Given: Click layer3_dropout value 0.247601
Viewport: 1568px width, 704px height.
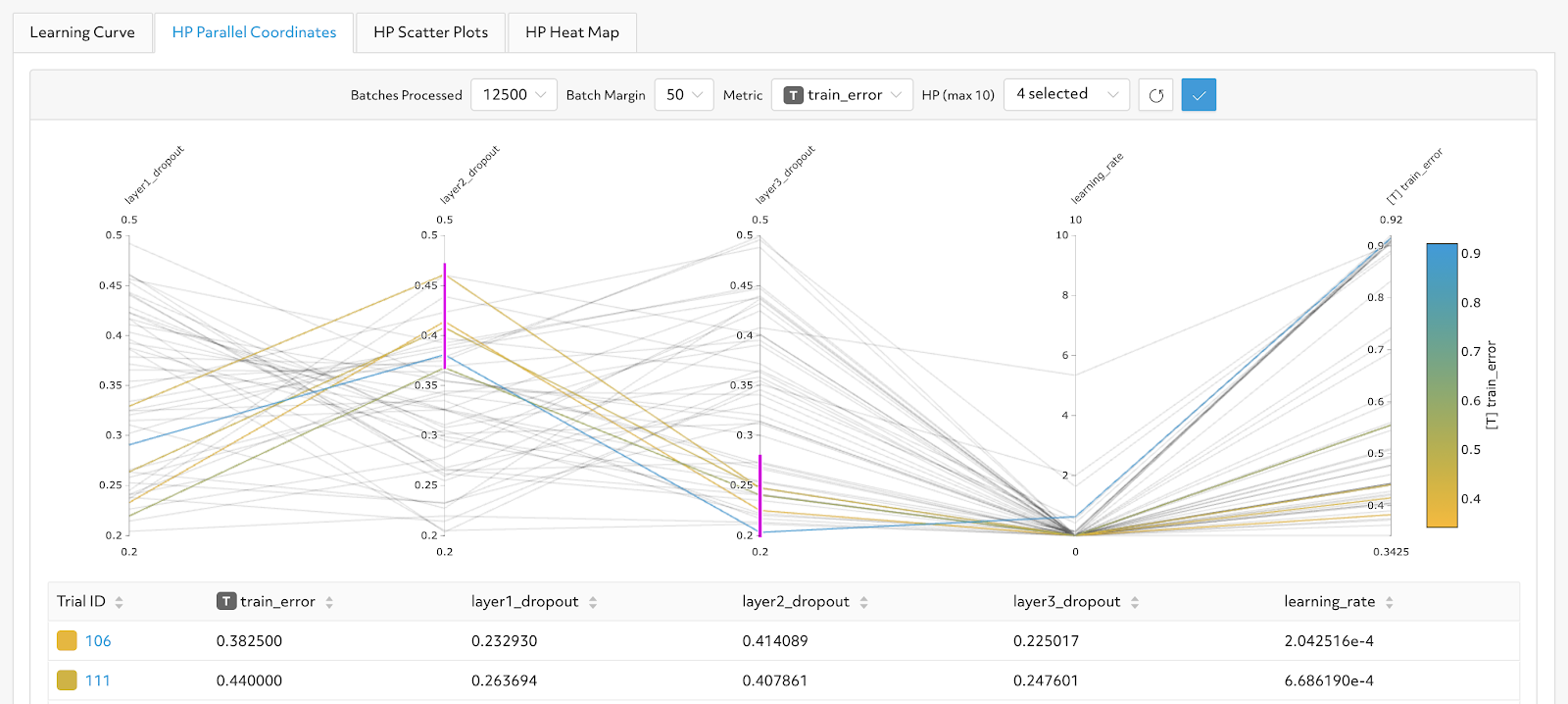Looking at the screenshot, I should 1046,680.
